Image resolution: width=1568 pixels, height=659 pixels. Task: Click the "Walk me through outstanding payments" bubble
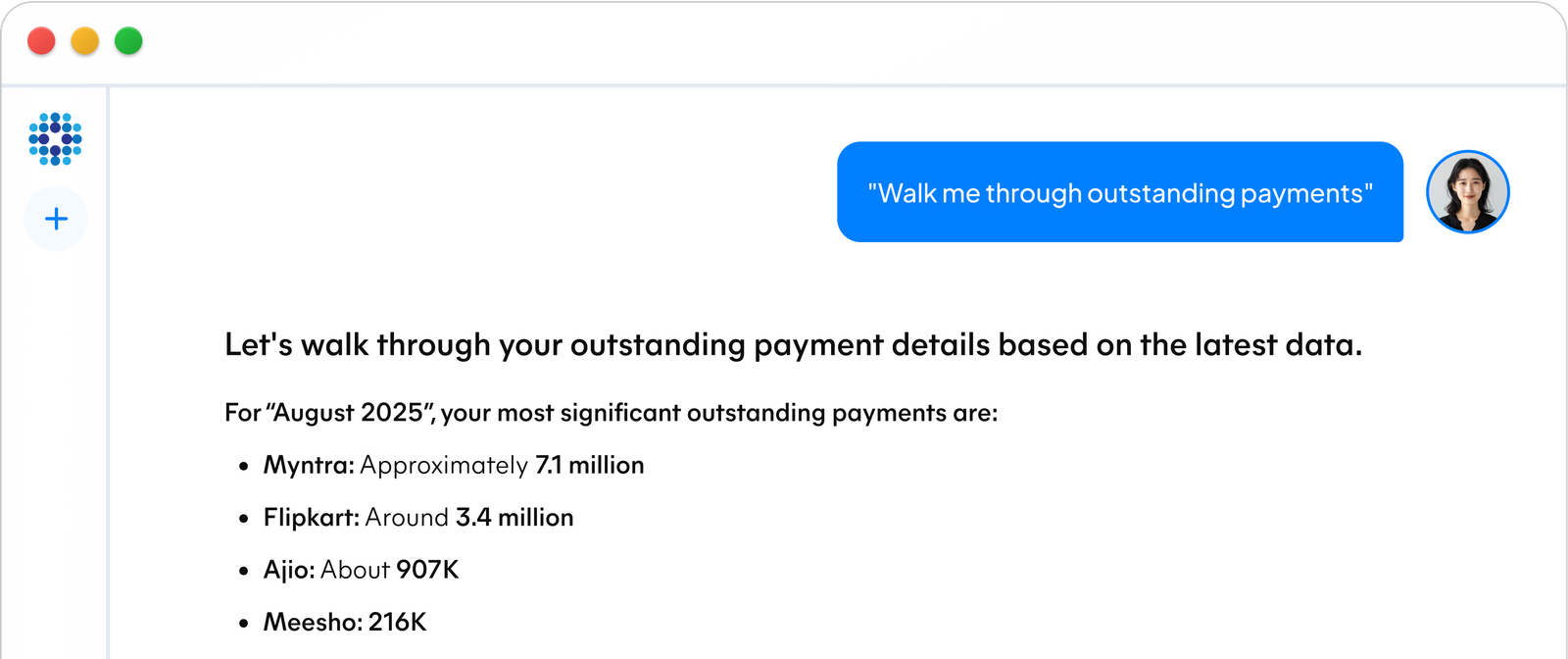[1119, 192]
